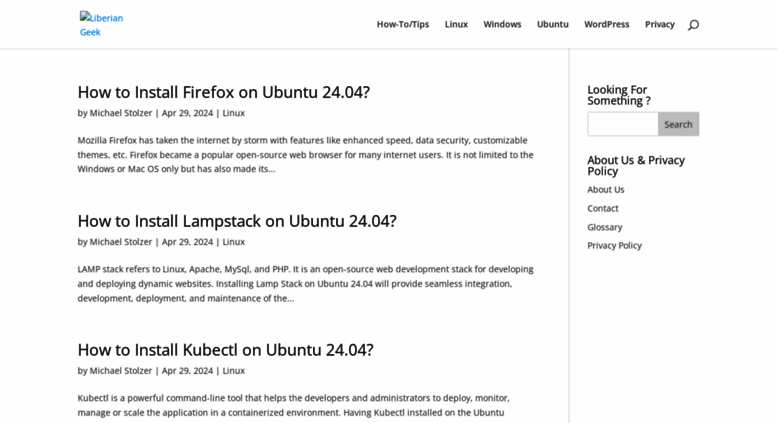Open the Contact sidebar link
This screenshot has height=423, width=777.
tap(603, 209)
